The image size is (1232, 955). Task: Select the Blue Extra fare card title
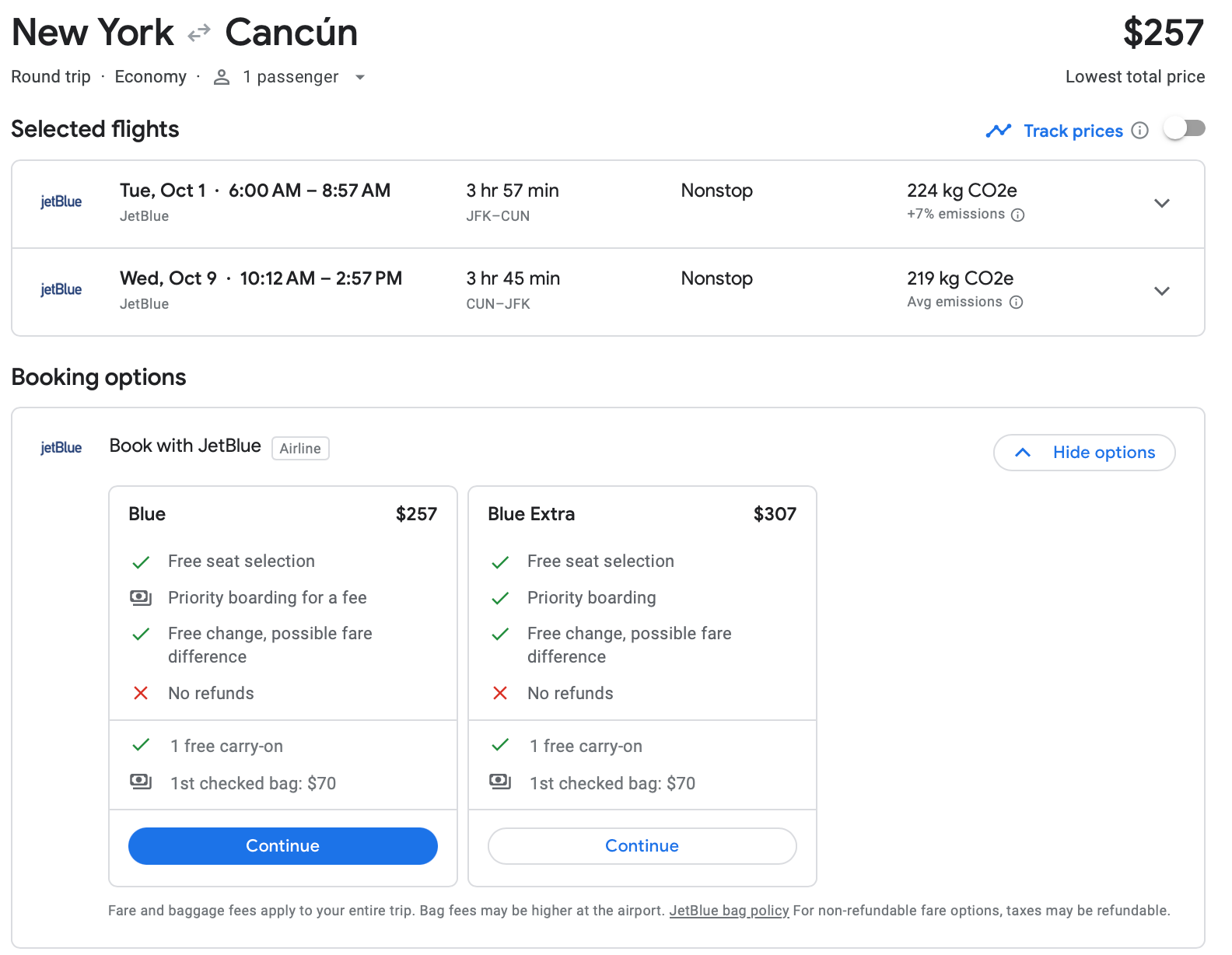[531, 514]
